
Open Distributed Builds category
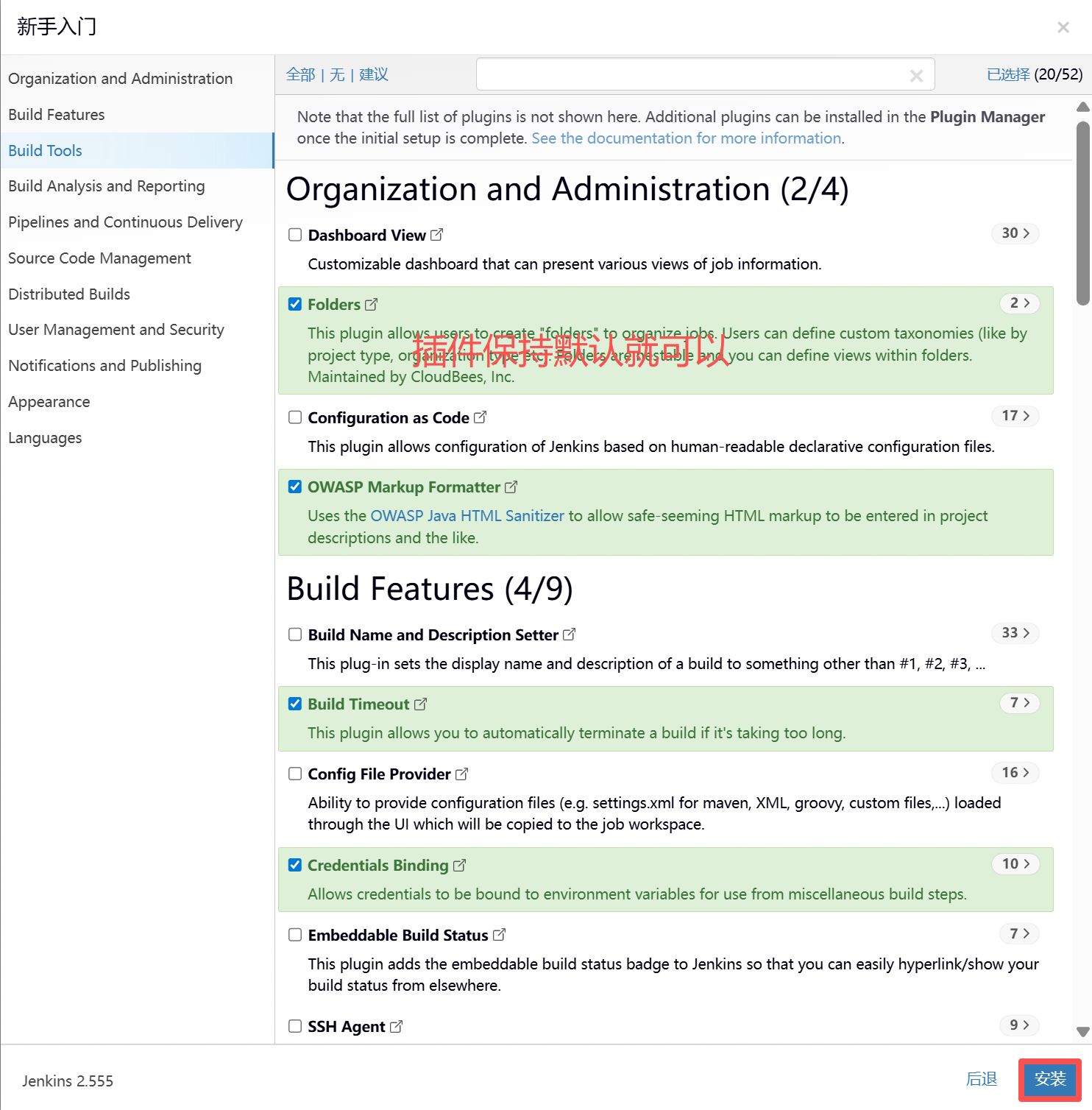click(x=137, y=294)
